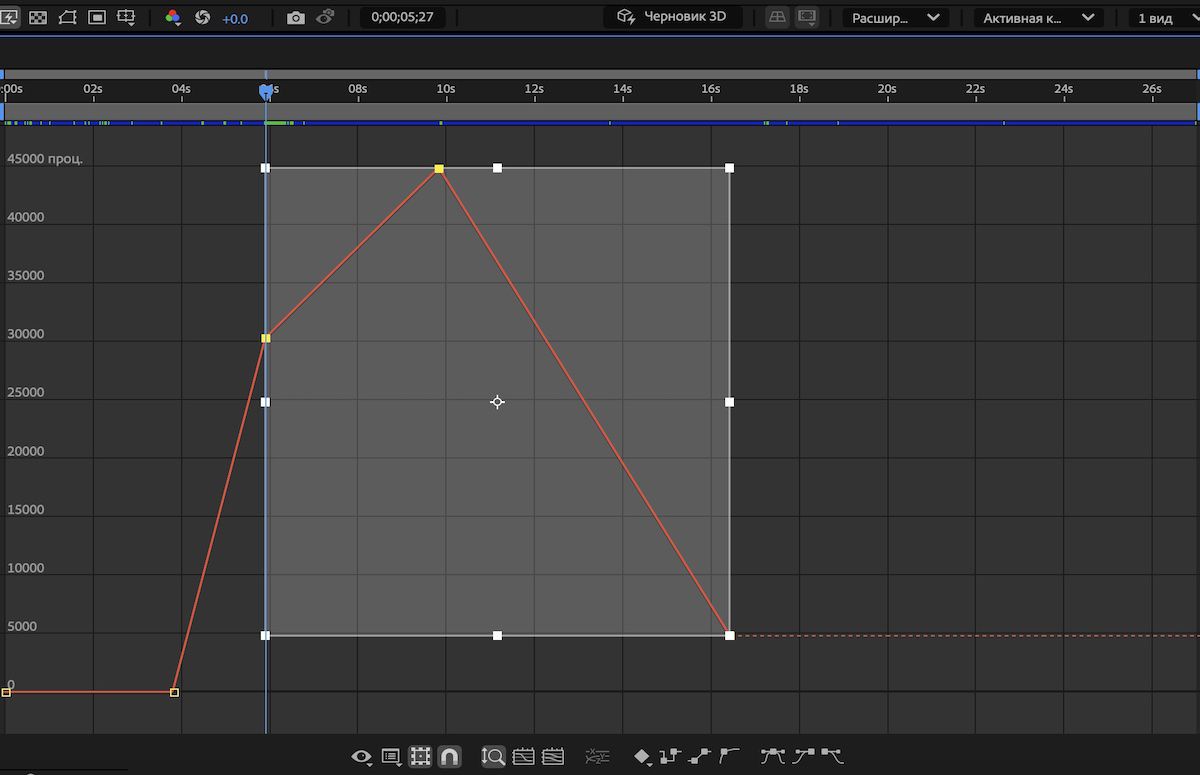Convert selected keyframes to Linear
The height and width of the screenshot is (775, 1200).
pyautogui.click(x=700, y=756)
